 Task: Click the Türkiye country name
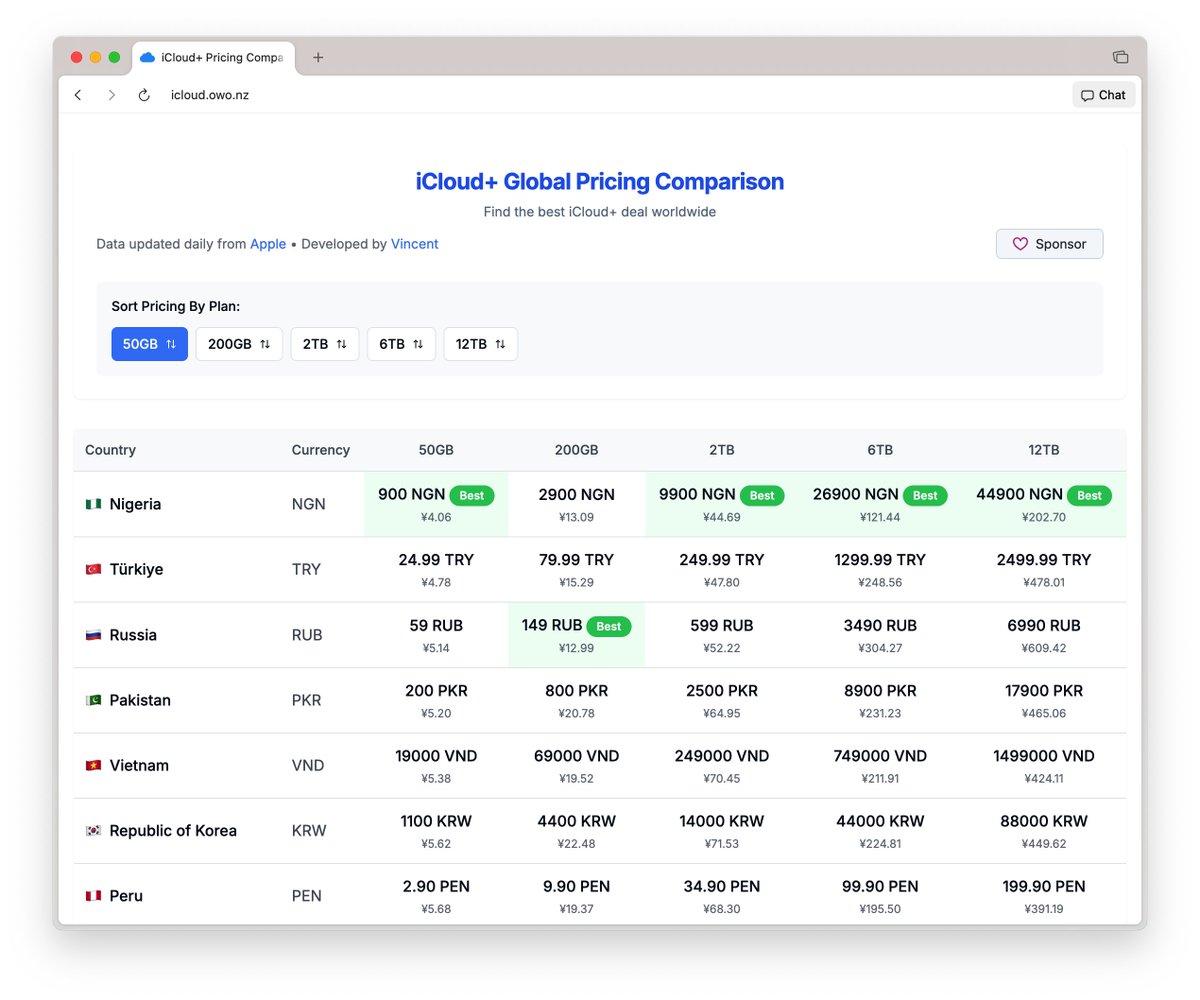[136, 569]
